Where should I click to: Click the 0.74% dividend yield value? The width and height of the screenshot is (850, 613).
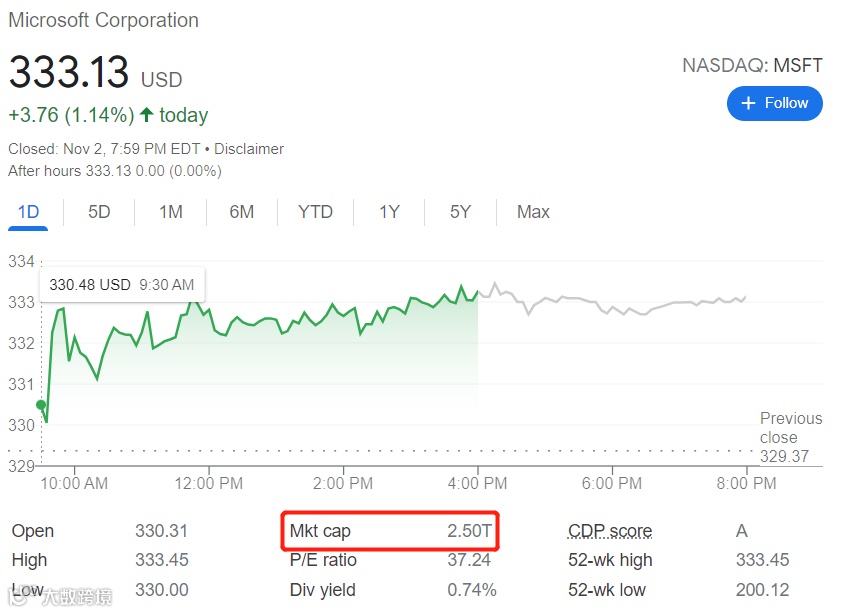tap(472, 590)
